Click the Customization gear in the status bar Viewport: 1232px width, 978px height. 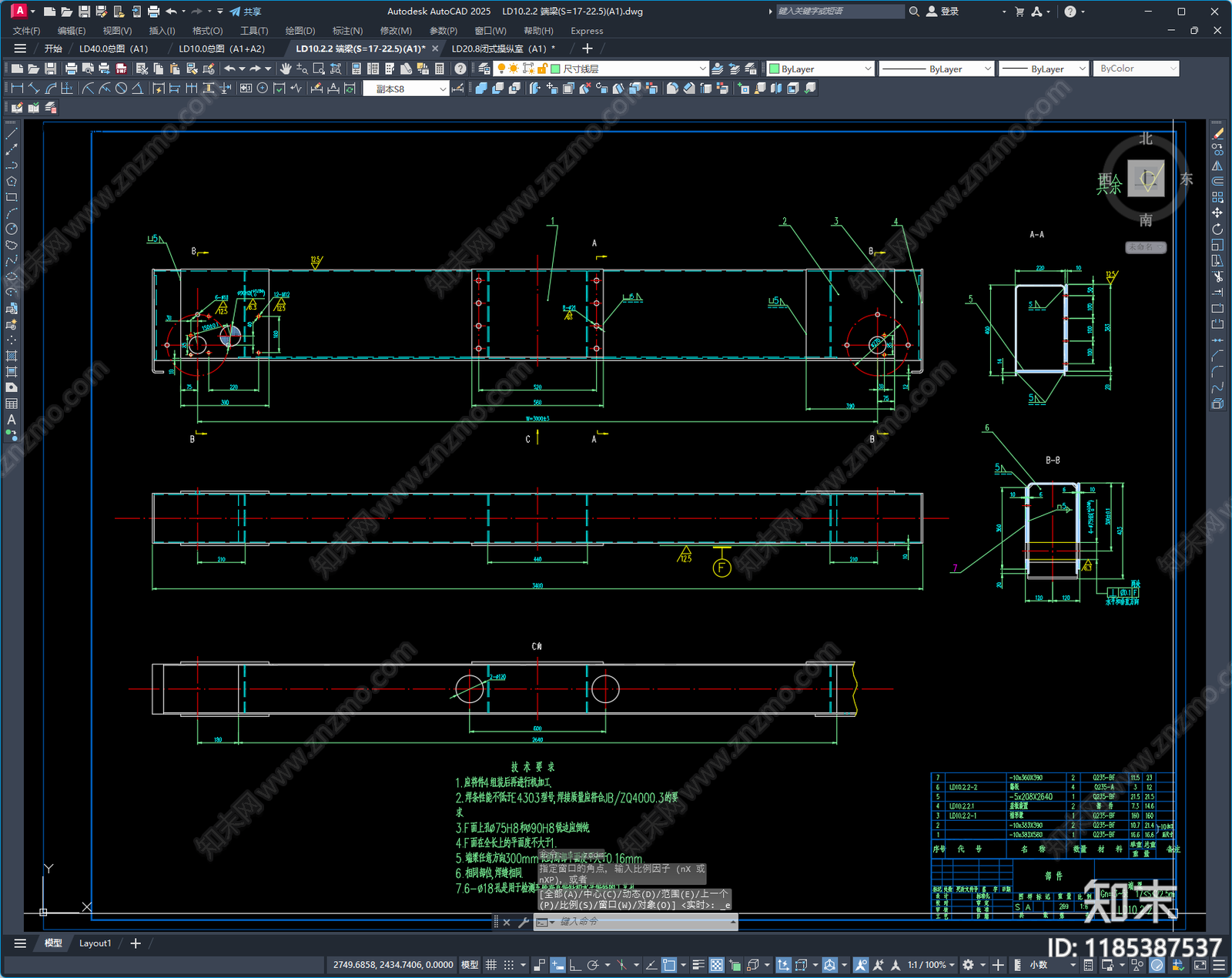click(969, 965)
